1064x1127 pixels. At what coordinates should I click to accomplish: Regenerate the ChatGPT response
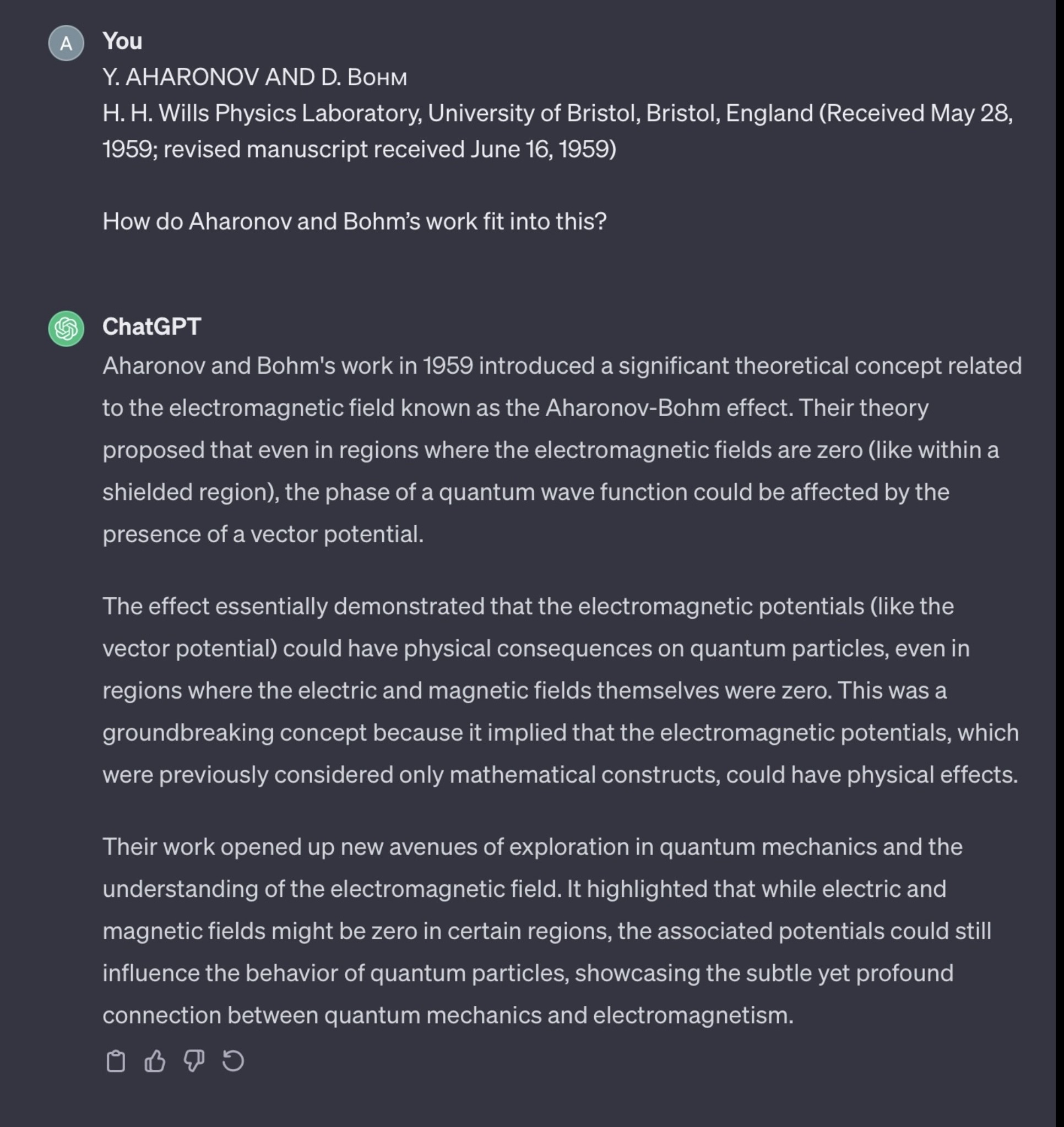pyautogui.click(x=233, y=1061)
